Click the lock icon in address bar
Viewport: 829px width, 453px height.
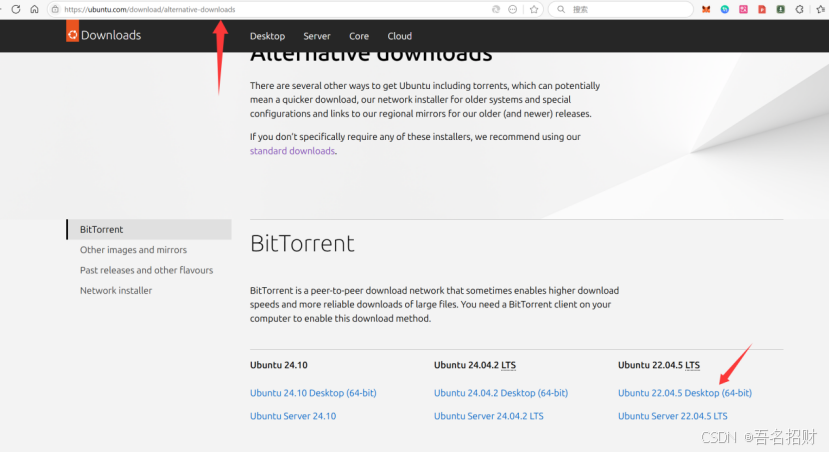tap(55, 9)
